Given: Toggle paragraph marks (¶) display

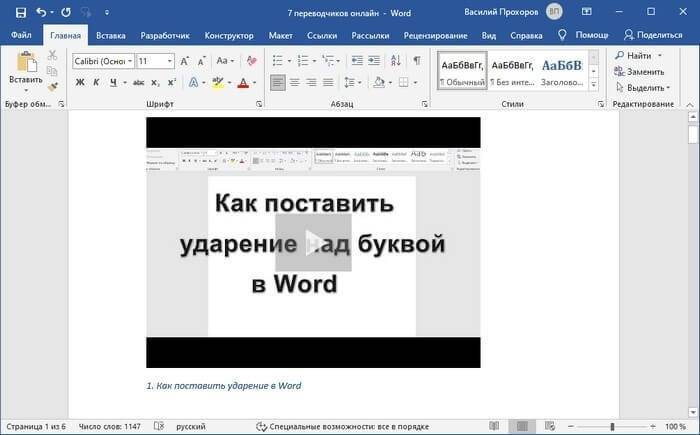Looking at the screenshot, I should (417, 60).
